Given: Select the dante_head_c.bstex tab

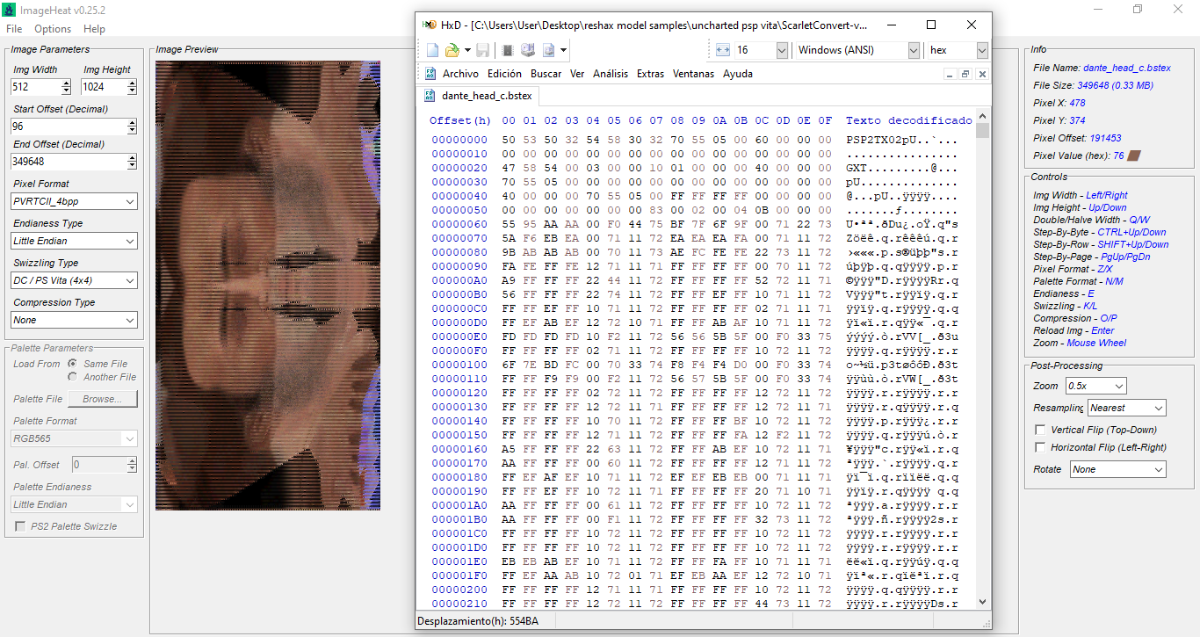Looking at the screenshot, I should (x=479, y=96).
